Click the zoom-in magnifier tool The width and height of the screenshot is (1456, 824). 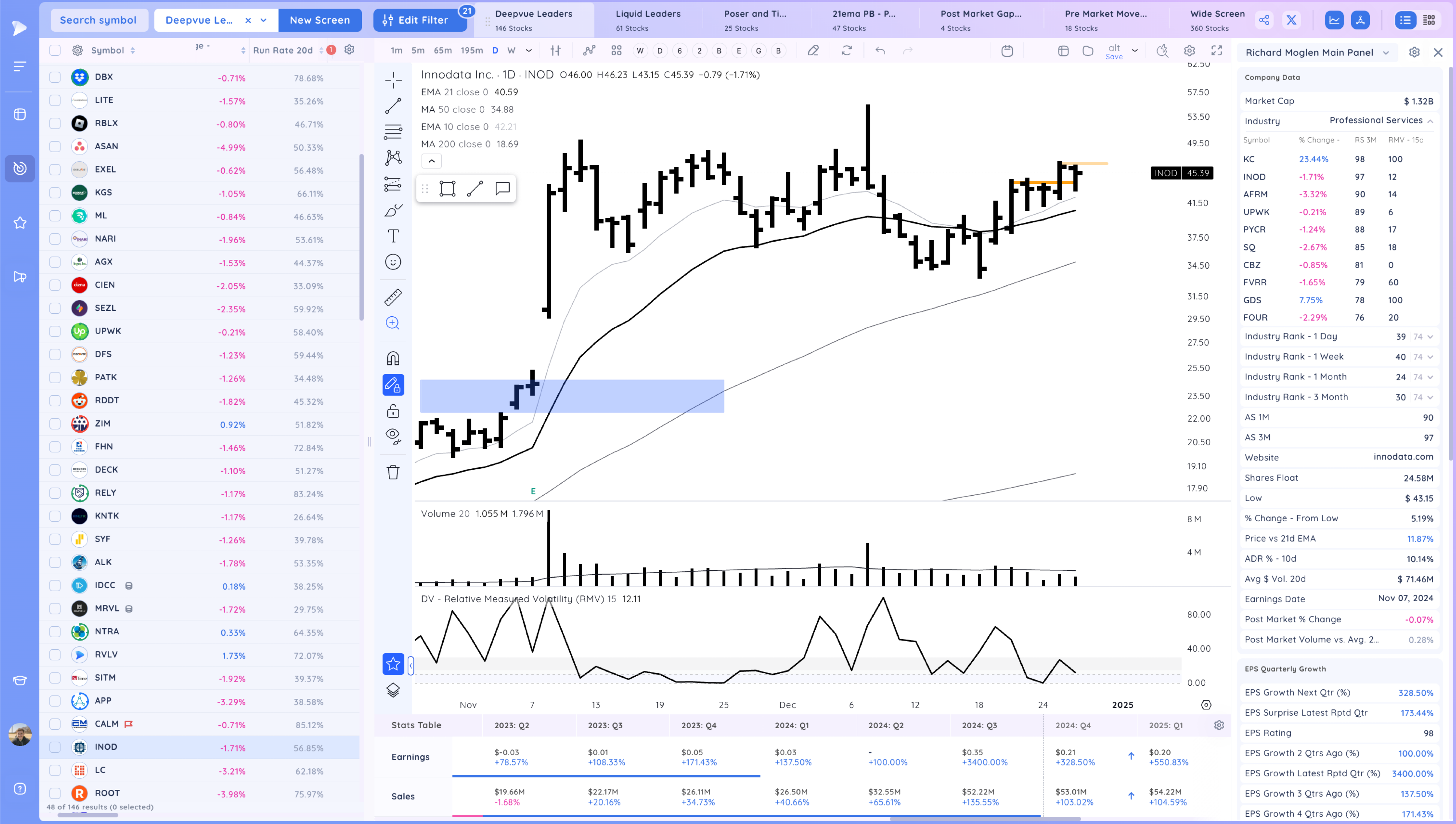click(393, 323)
